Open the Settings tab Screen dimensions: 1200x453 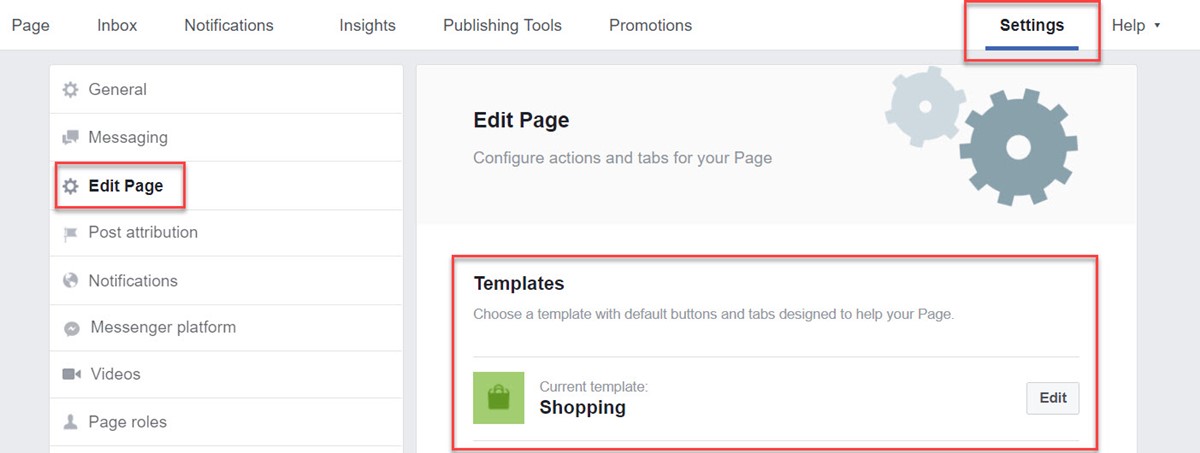pyautogui.click(x=1031, y=26)
